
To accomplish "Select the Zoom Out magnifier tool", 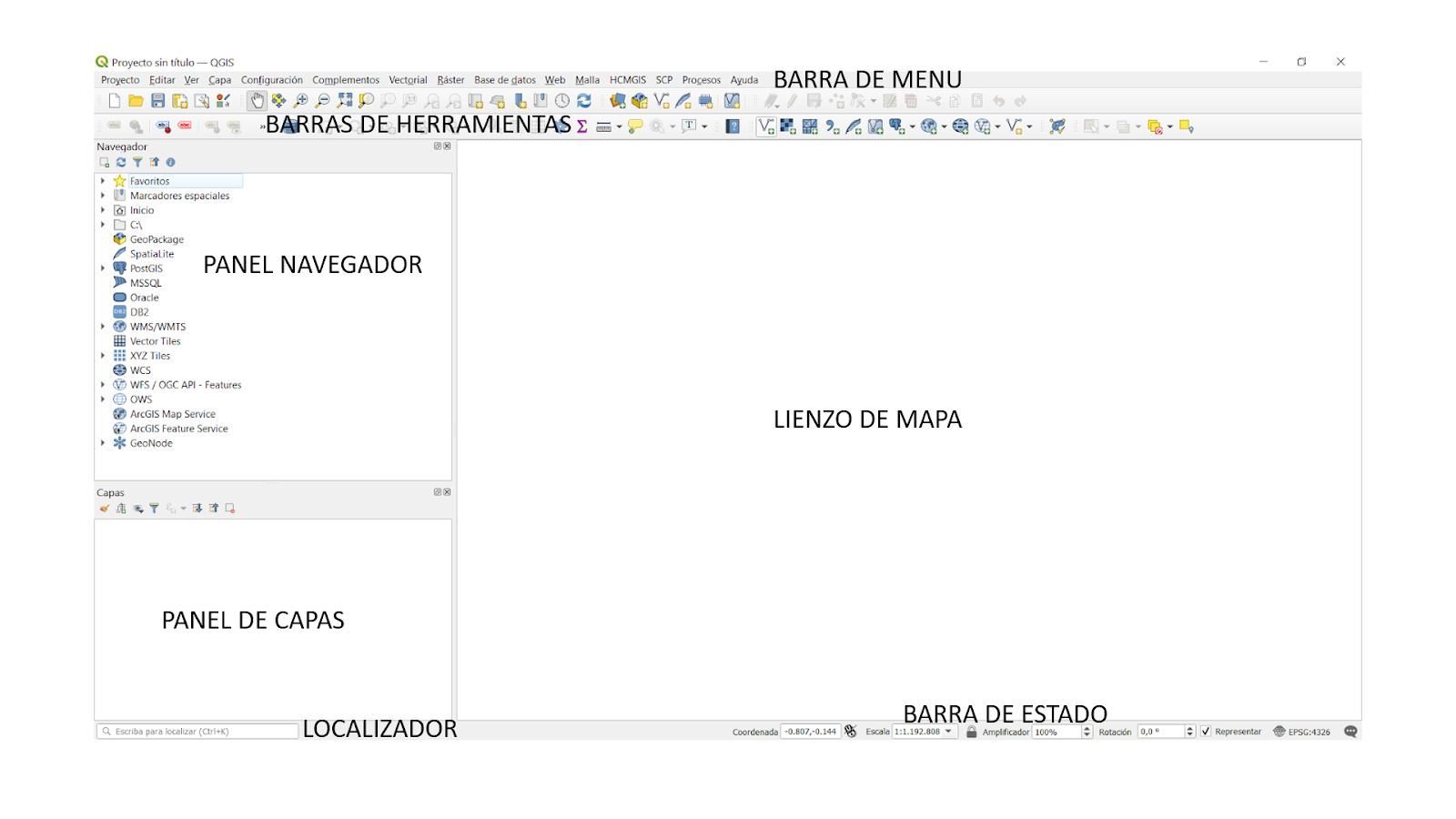I will (x=322, y=101).
